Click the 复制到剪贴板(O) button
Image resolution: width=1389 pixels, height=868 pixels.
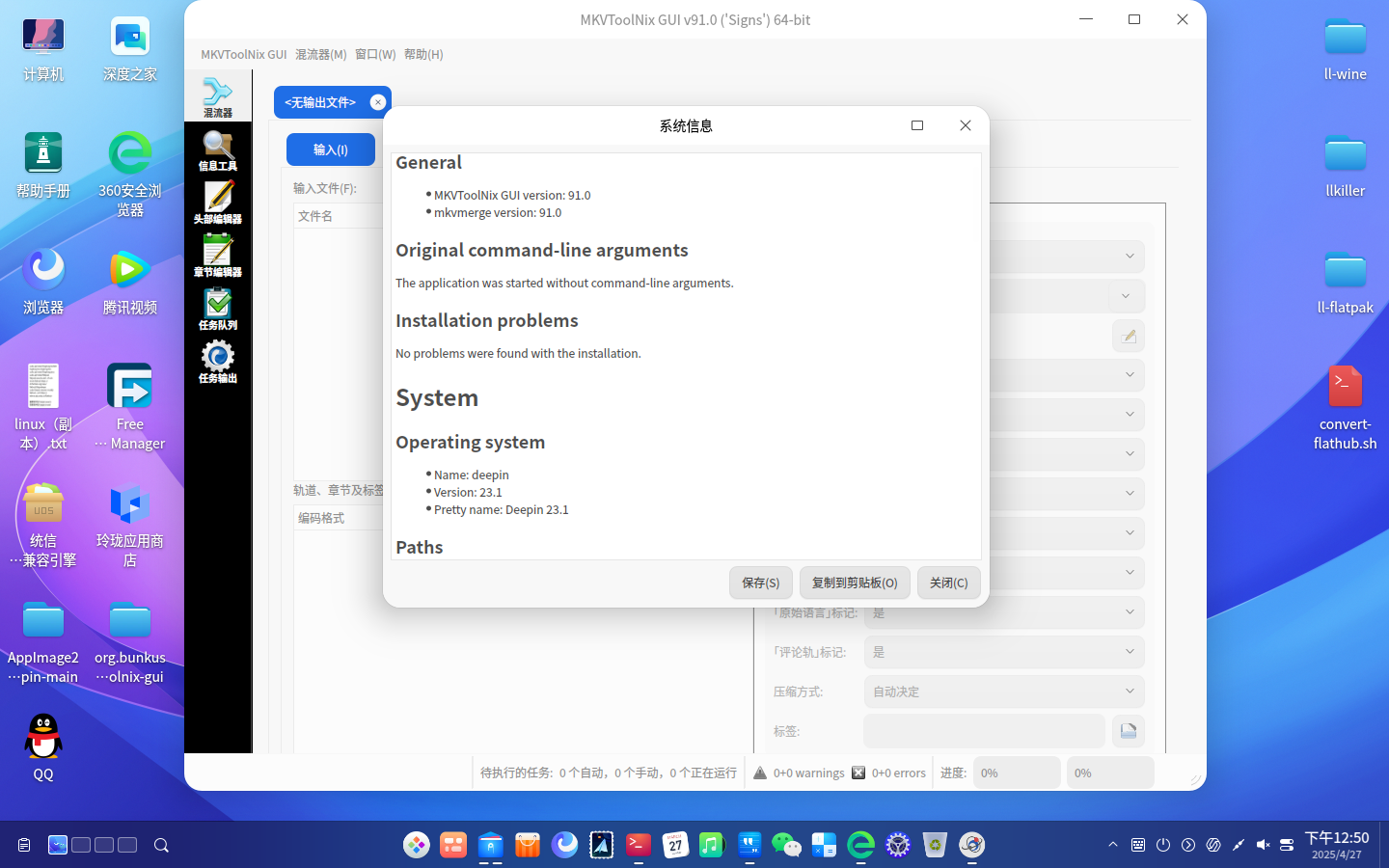pyautogui.click(x=855, y=583)
